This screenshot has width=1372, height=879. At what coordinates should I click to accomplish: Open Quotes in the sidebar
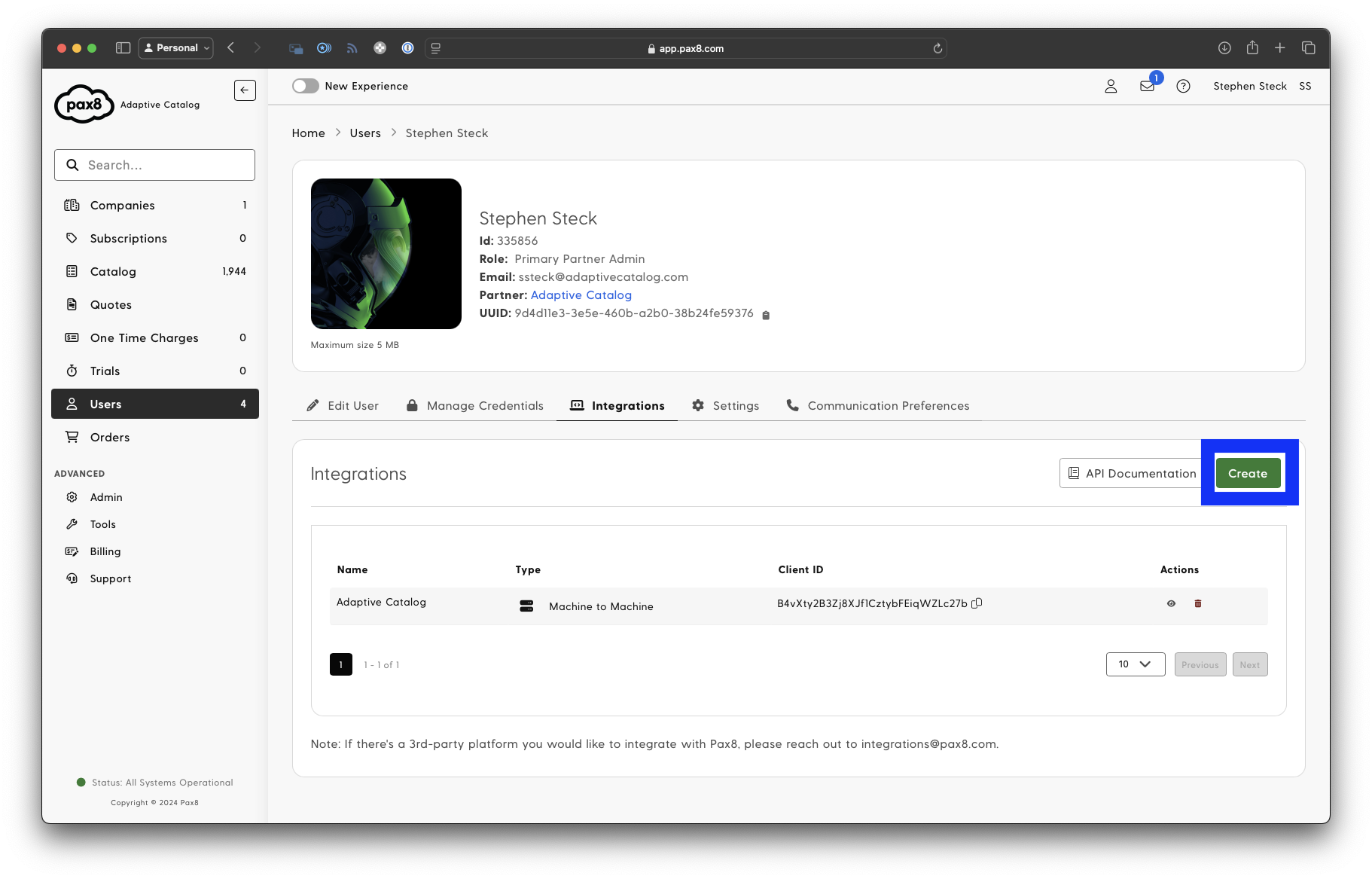coord(155,305)
